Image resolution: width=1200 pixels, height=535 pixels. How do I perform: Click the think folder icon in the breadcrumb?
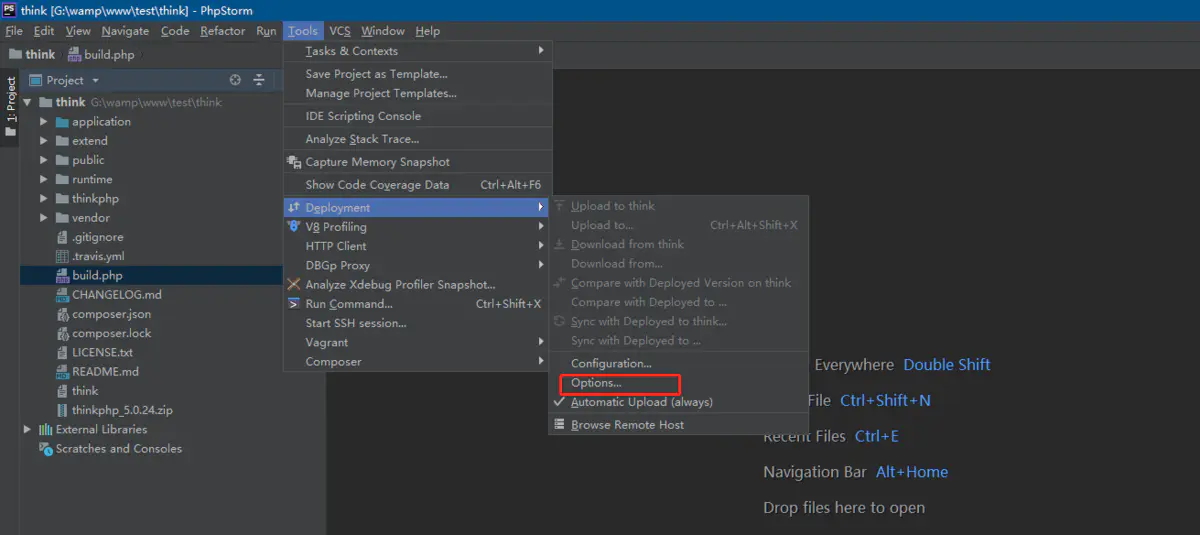(x=14, y=55)
